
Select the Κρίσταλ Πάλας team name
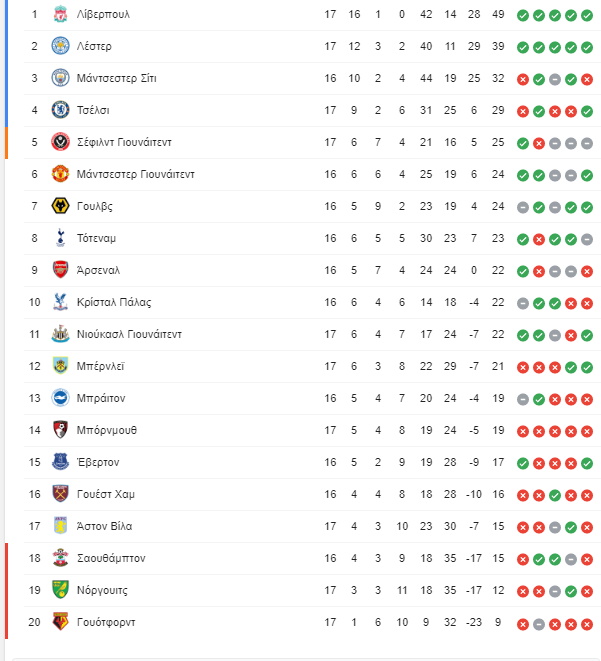click(114, 302)
